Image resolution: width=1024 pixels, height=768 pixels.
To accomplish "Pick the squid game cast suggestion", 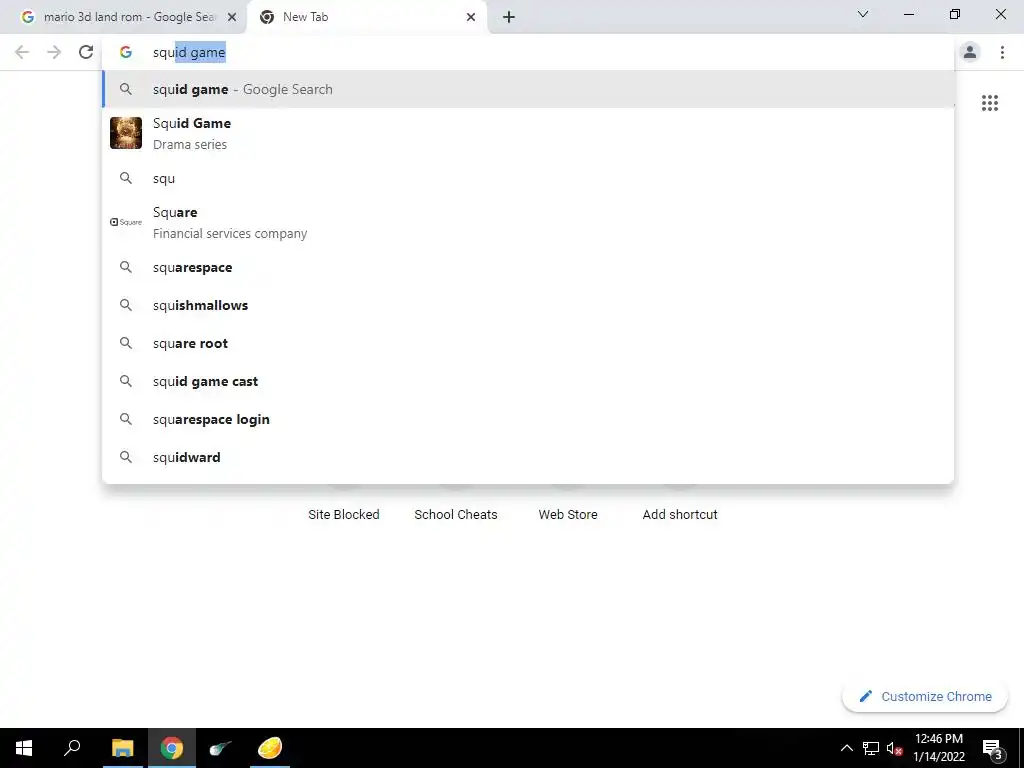I will [528, 381].
